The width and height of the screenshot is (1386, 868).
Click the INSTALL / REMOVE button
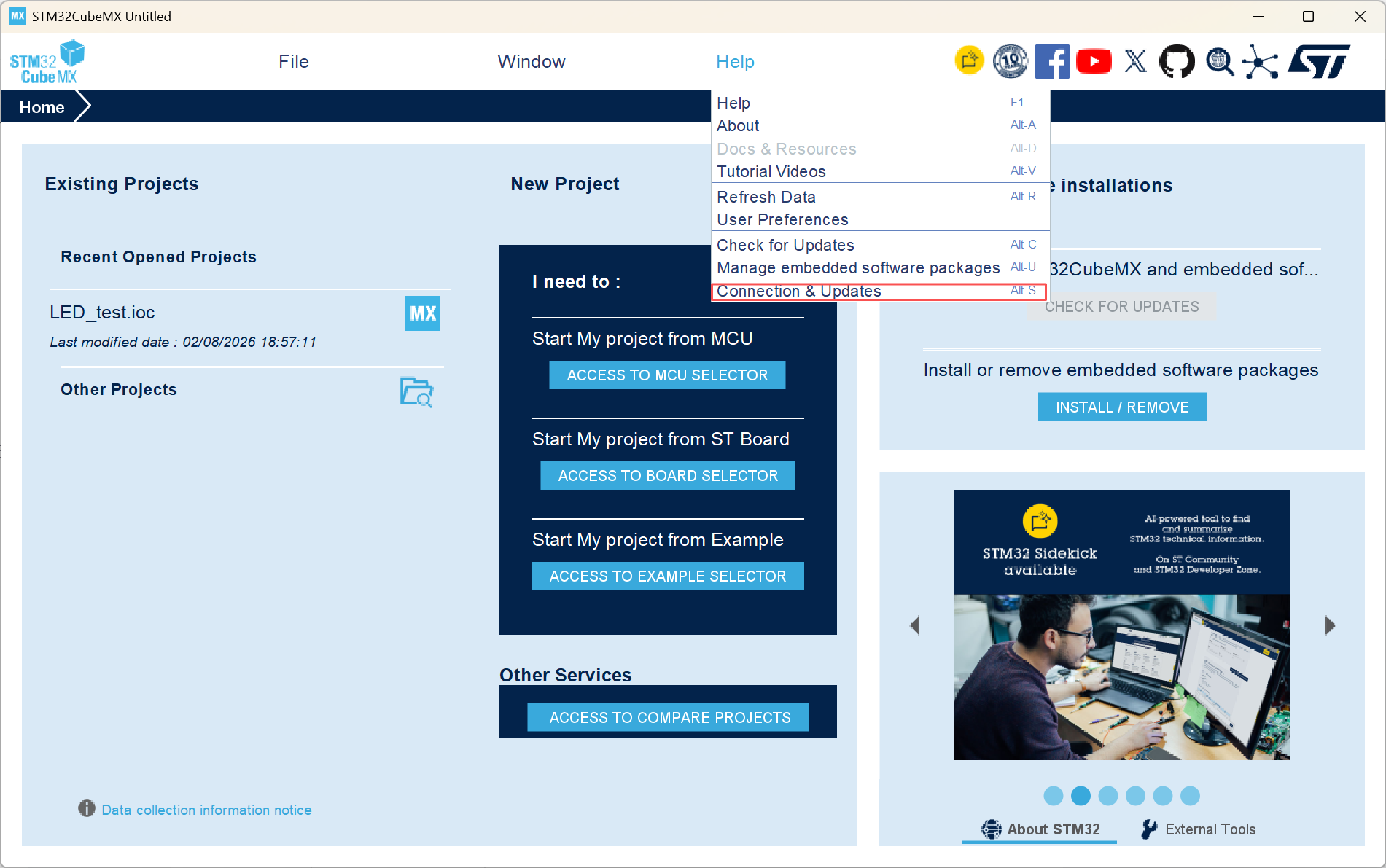coord(1122,407)
